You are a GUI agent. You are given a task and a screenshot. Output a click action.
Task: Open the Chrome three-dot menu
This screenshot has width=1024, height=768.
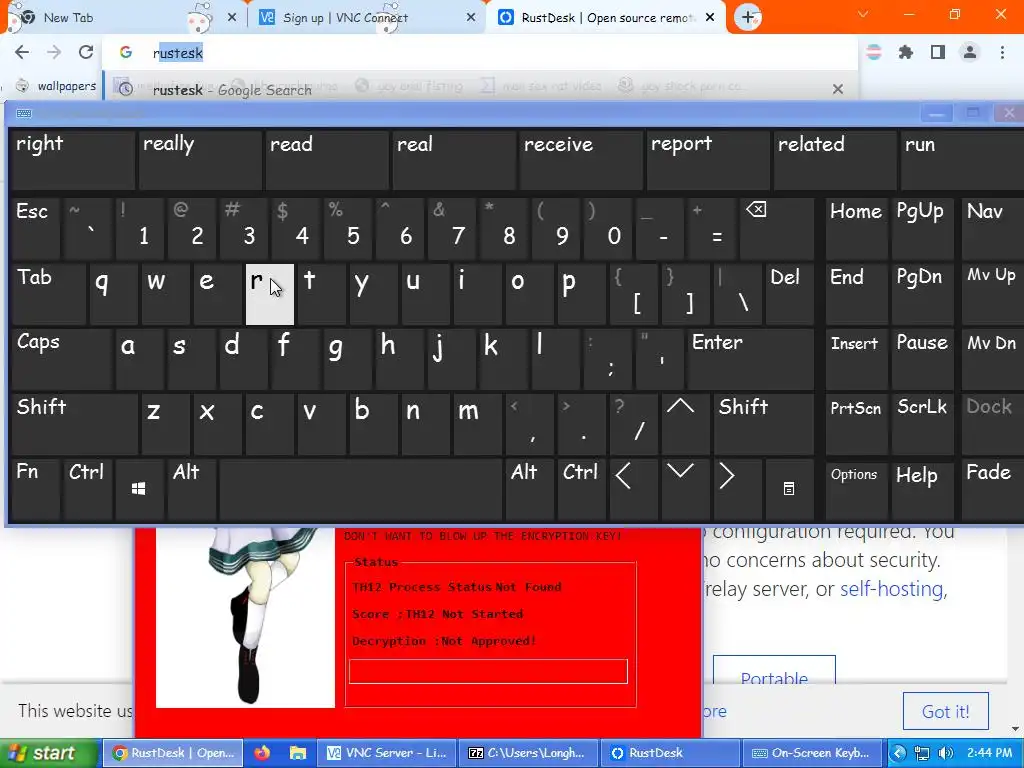tap(1002, 52)
